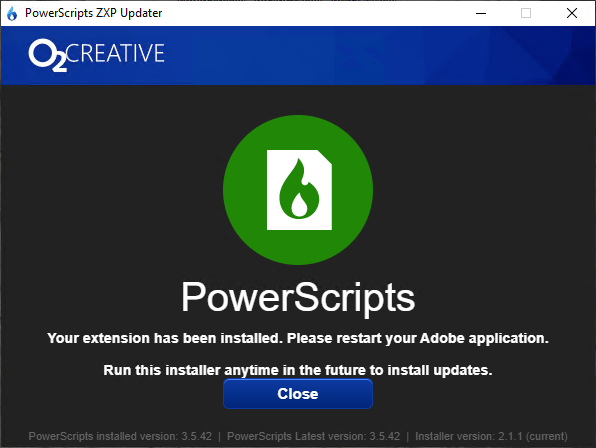Click the greyed-out maximize window button
The width and height of the screenshot is (596, 448).
pyautogui.click(x=526, y=13)
